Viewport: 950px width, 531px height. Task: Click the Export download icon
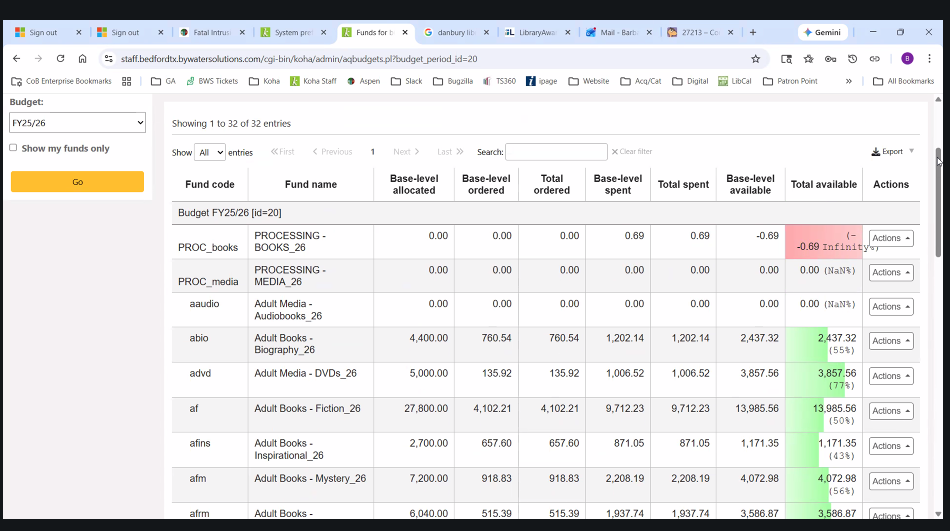coord(875,152)
